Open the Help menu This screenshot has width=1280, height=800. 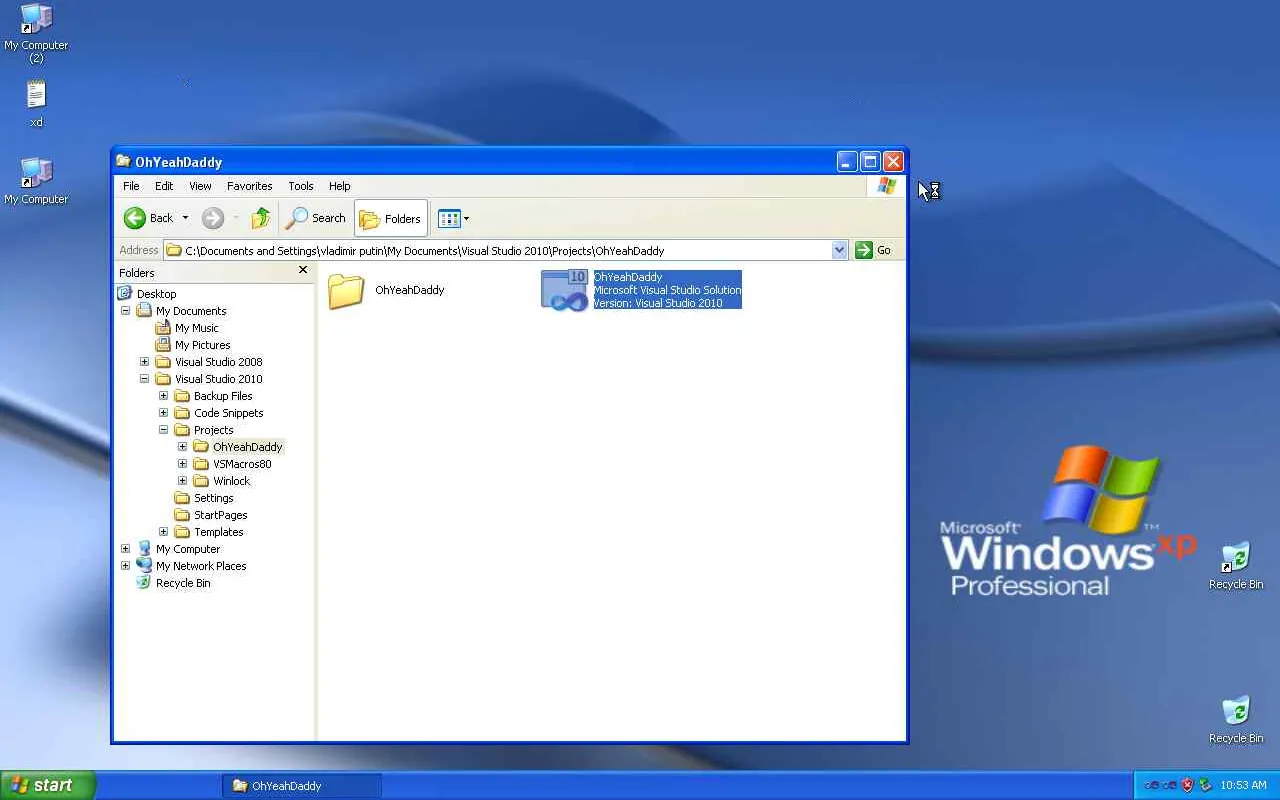pyautogui.click(x=340, y=186)
